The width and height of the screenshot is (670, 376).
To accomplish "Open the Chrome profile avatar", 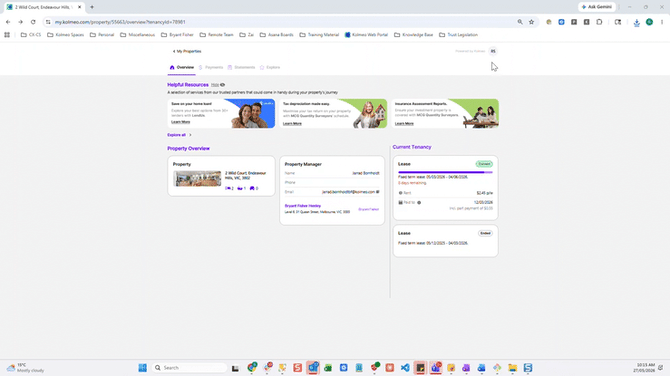I will (649, 22).
